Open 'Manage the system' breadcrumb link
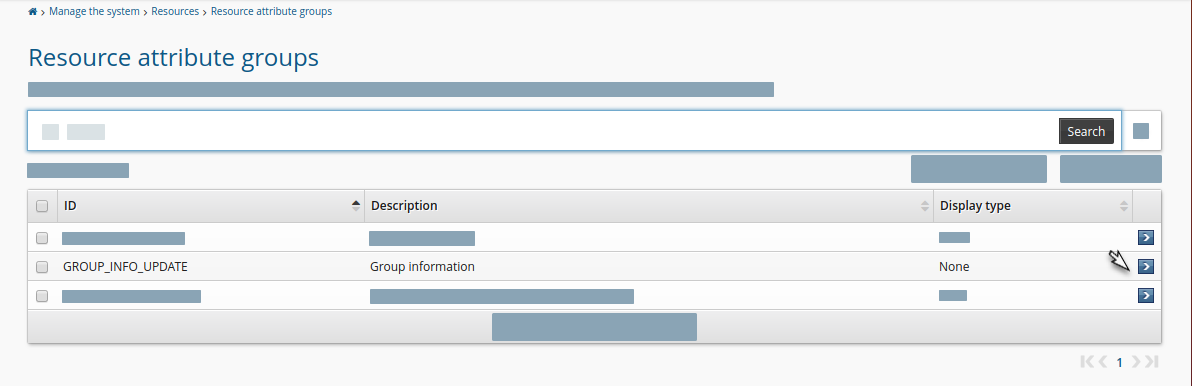 (94, 11)
